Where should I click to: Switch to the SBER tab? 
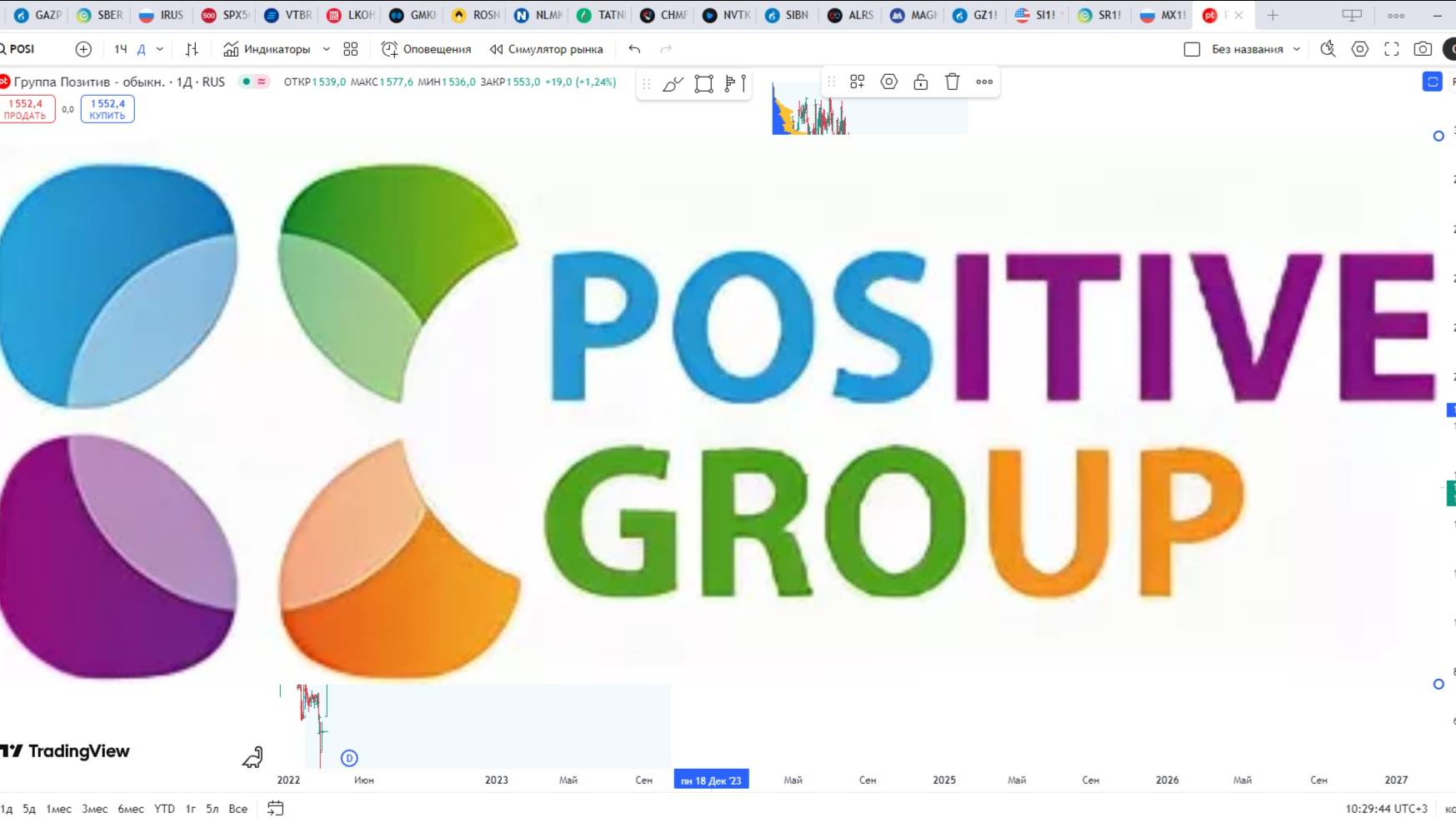point(100,15)
